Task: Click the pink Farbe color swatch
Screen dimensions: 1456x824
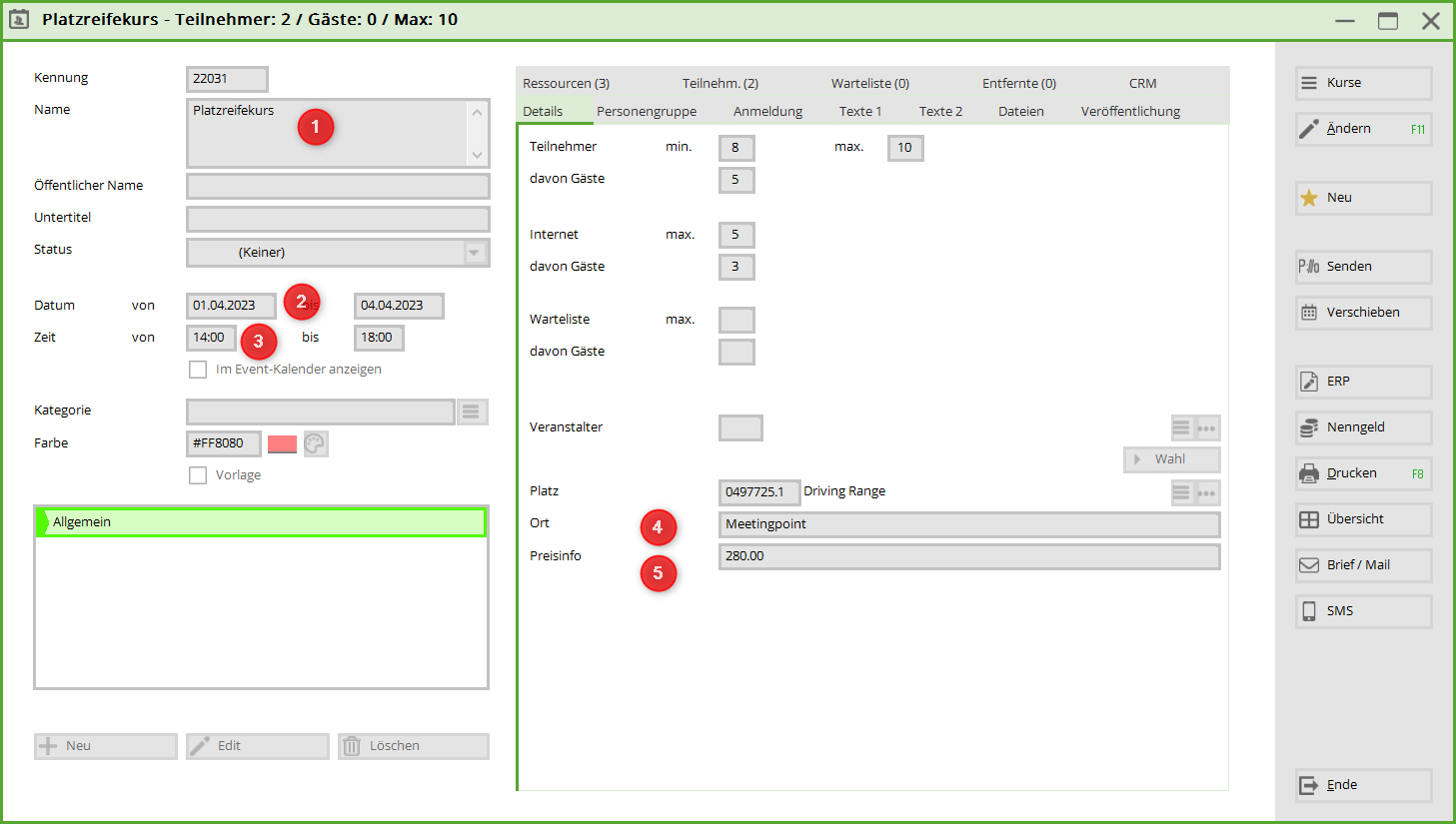Action: point(282,443)
